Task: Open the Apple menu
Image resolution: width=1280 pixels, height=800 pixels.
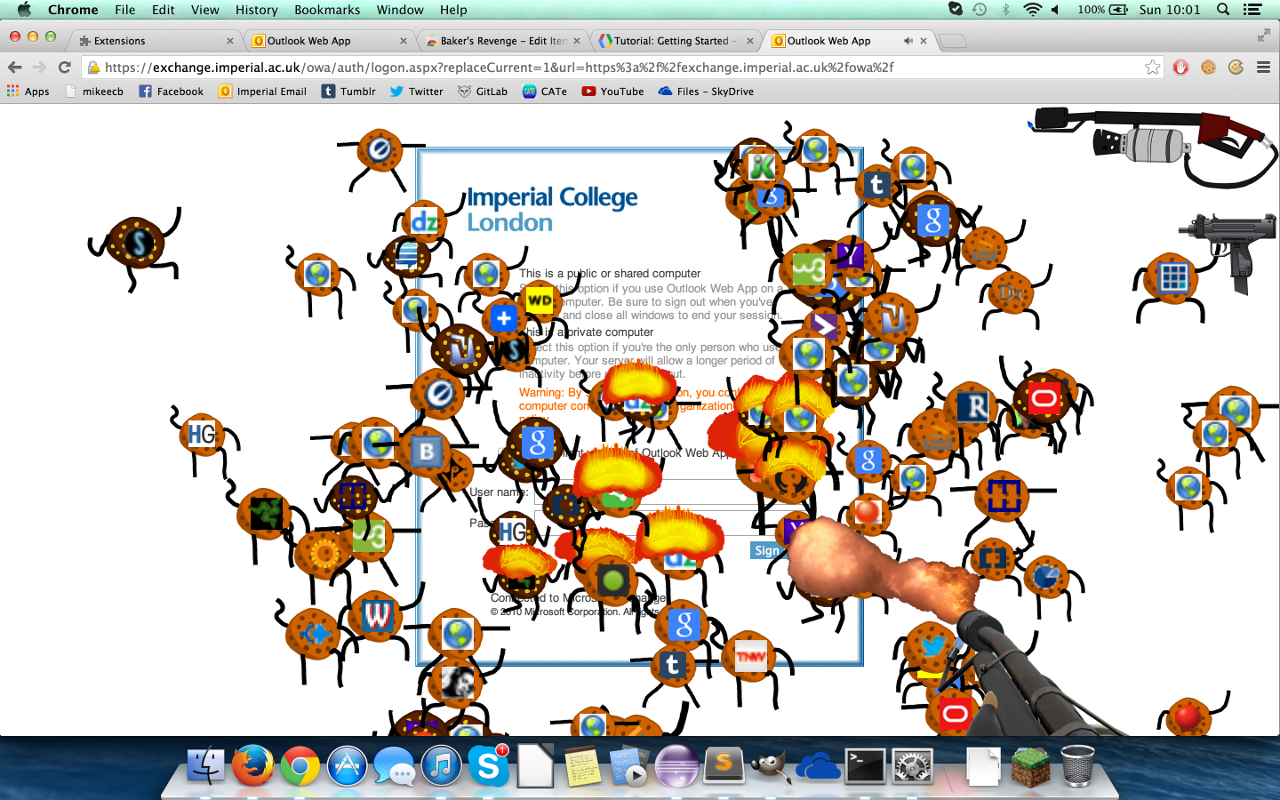Action: pos(24,9)
